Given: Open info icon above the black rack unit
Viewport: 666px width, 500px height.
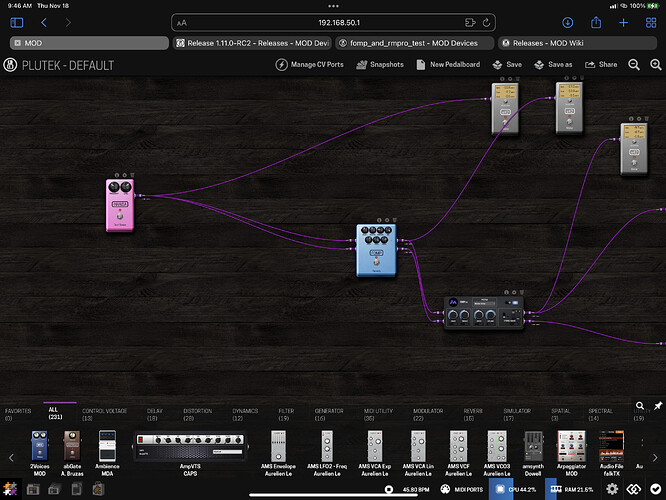Looking at the screenshot, I should (506, 292).
